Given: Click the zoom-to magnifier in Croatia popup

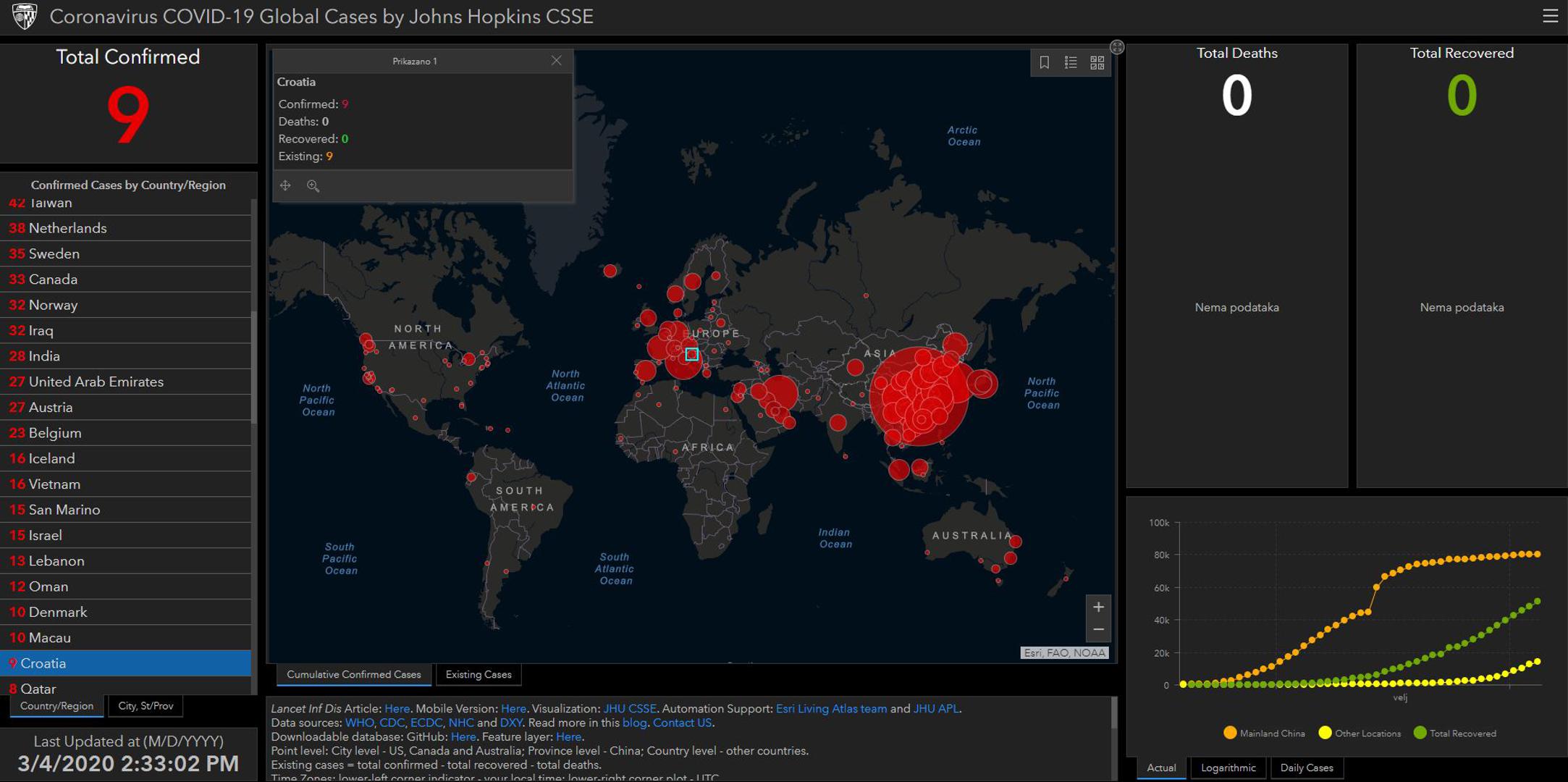Looking at the screenshot, I should pyautogui.click(x=313, y=185).
